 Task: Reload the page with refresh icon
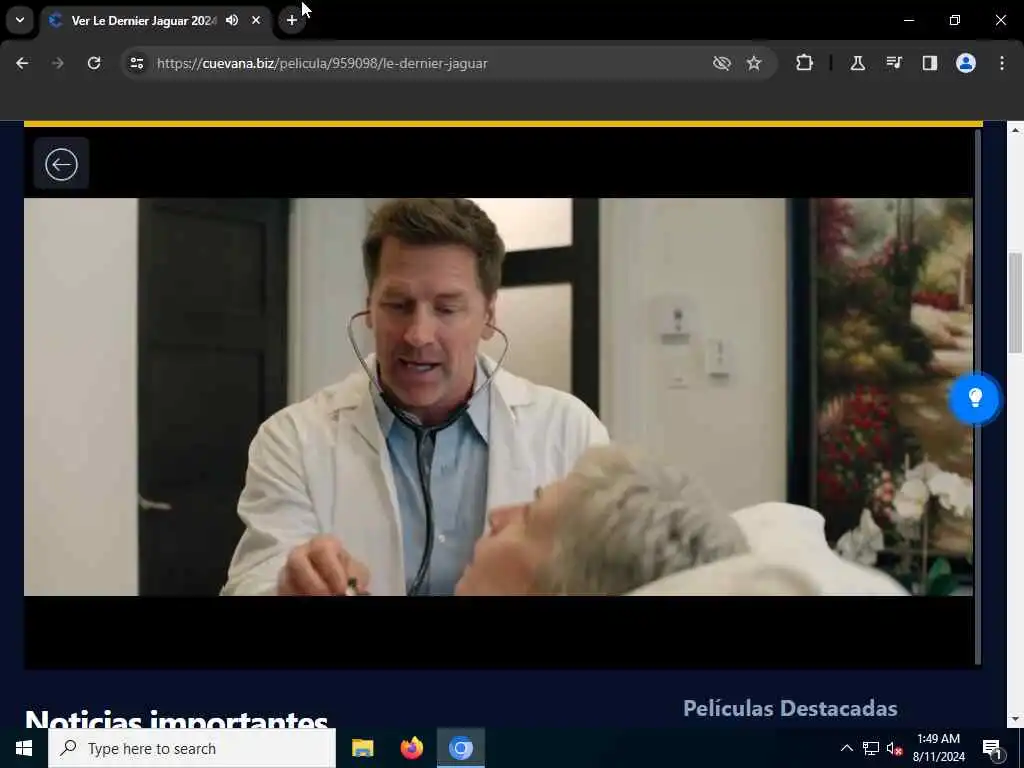(x=94, y=63)
